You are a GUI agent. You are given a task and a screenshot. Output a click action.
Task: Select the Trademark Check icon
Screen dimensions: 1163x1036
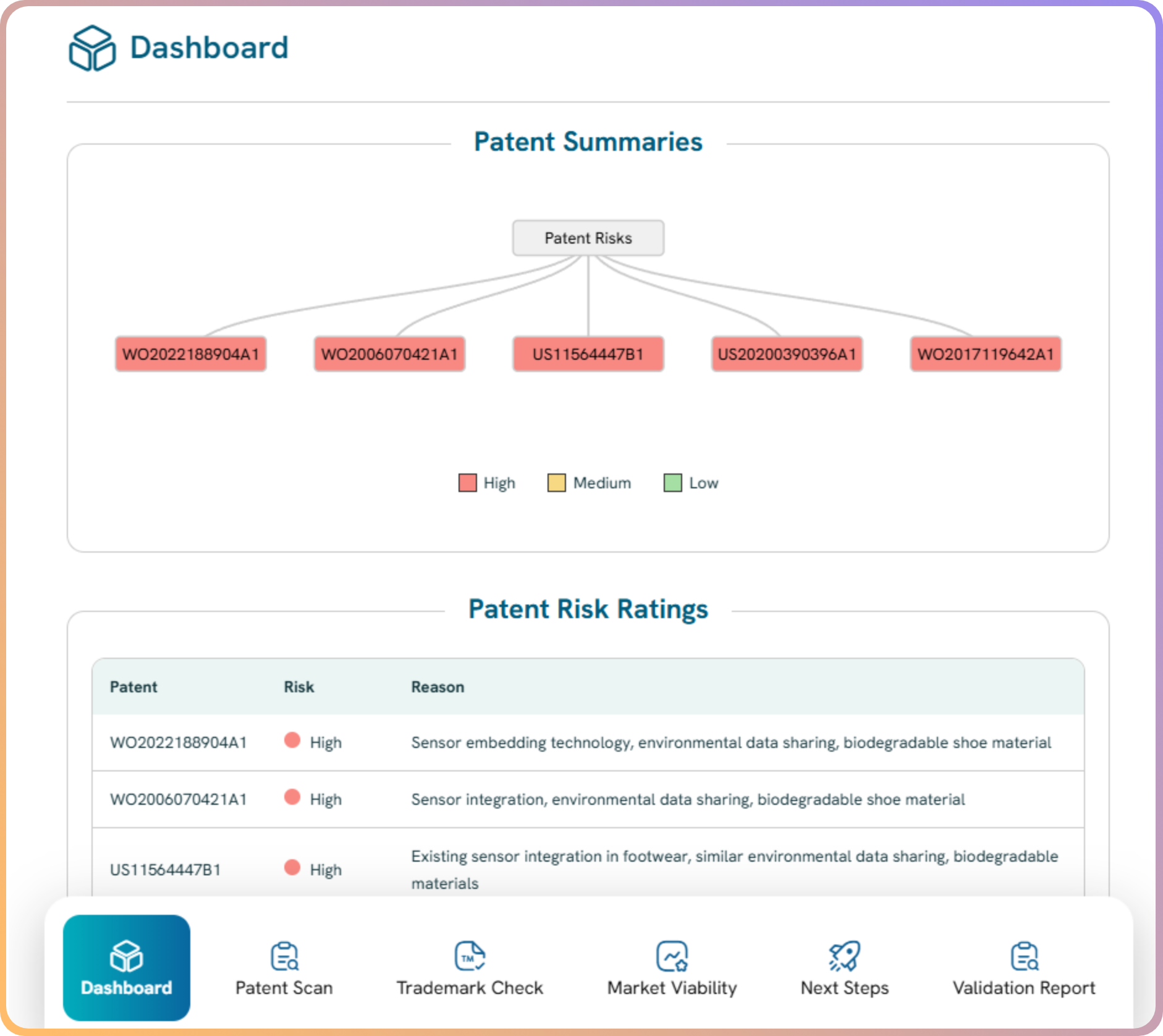pyautogui.click(x=470, y=956)
